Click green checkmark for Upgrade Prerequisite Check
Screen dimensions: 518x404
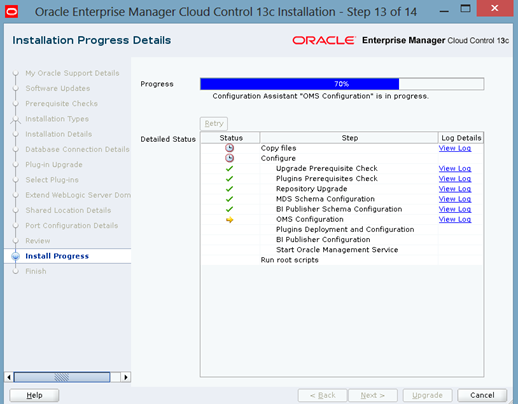(229, 169)
